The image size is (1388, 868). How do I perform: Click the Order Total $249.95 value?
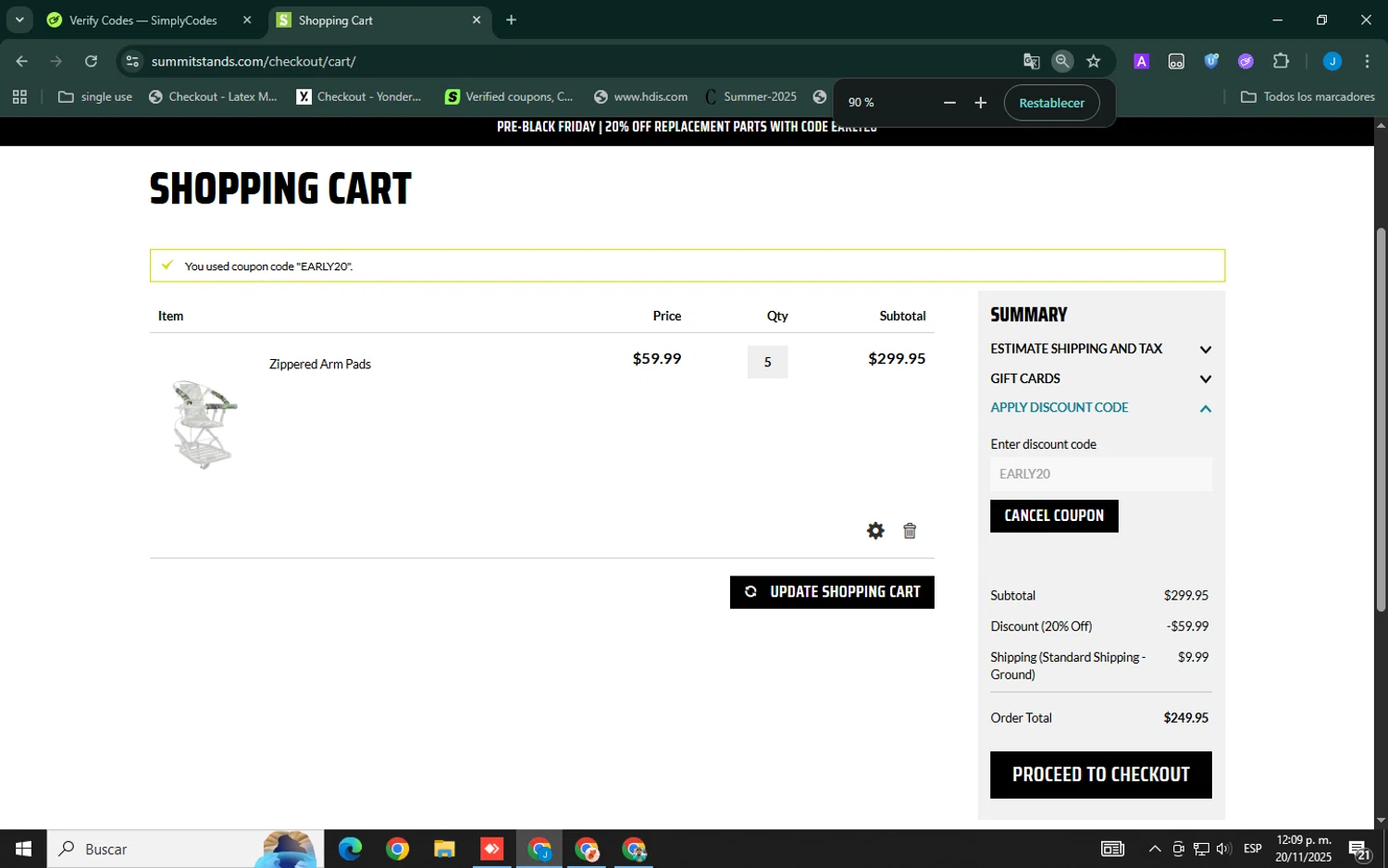pos(1185,718)
